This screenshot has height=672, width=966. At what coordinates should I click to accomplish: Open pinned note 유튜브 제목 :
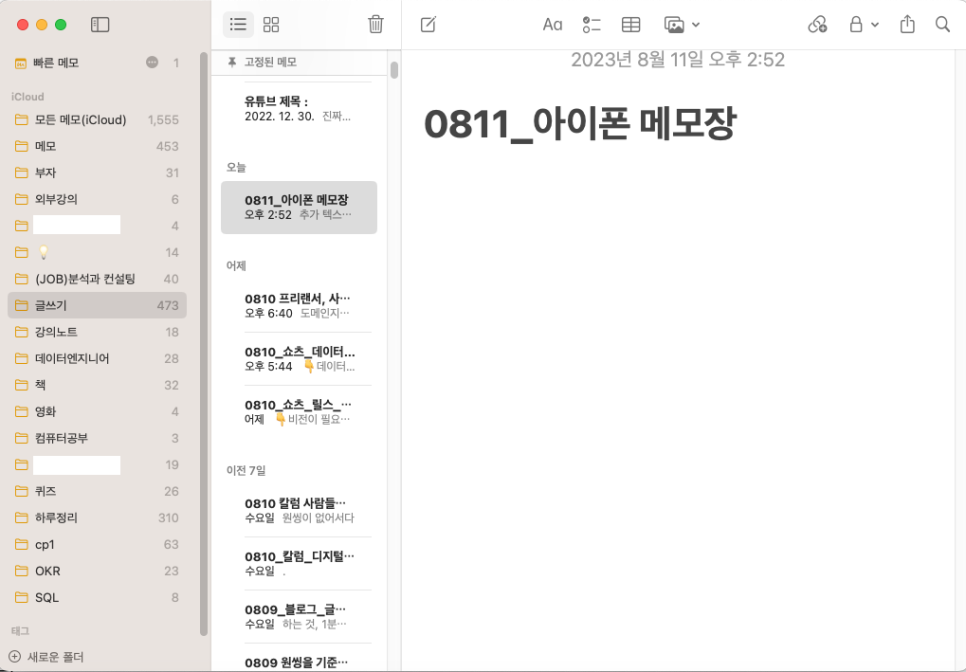[299, 109]
